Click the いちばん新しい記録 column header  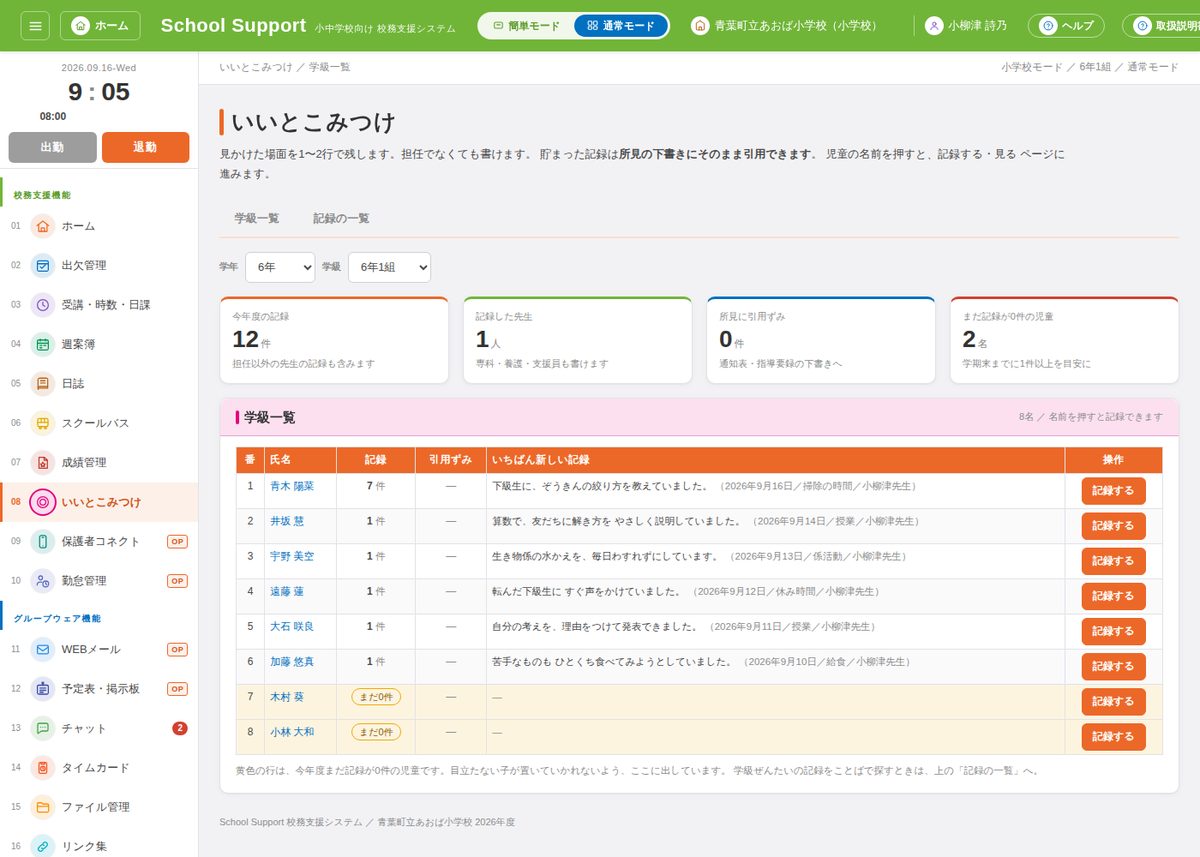coord(775,460)
